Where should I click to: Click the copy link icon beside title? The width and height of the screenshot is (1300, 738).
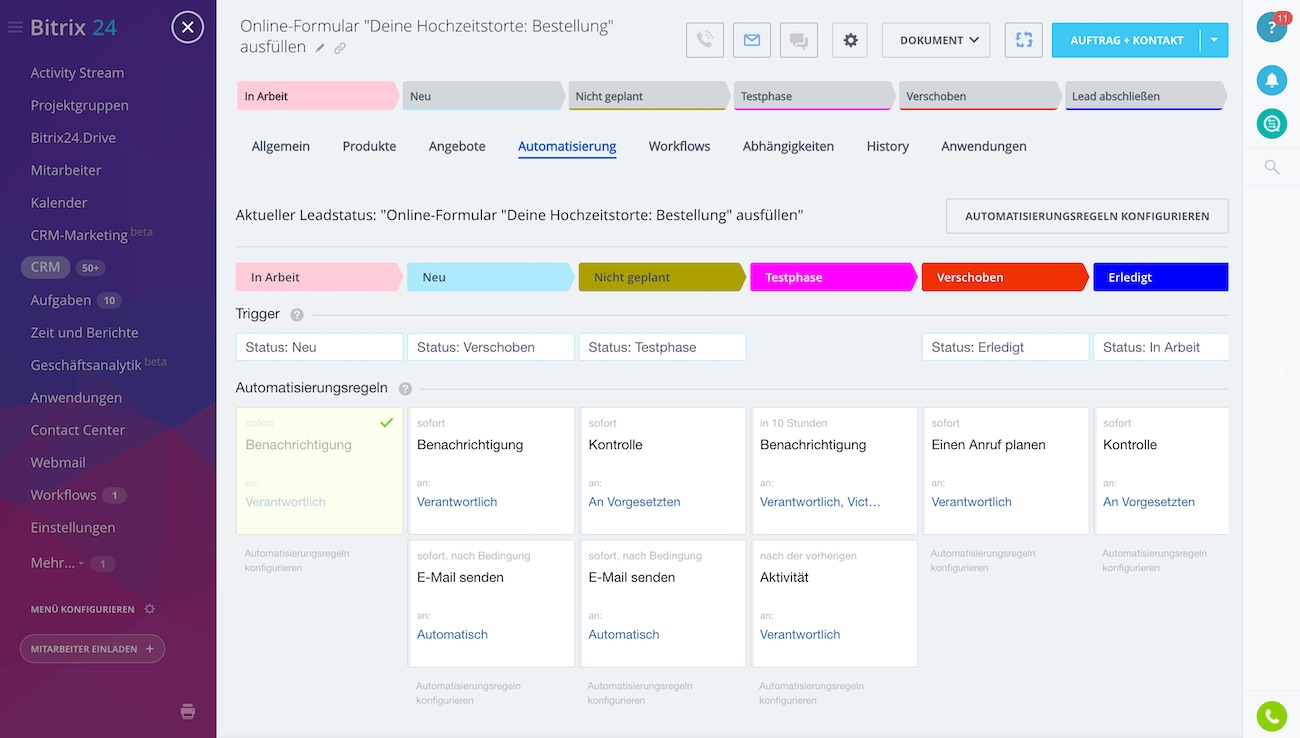(x=340, y=48)
